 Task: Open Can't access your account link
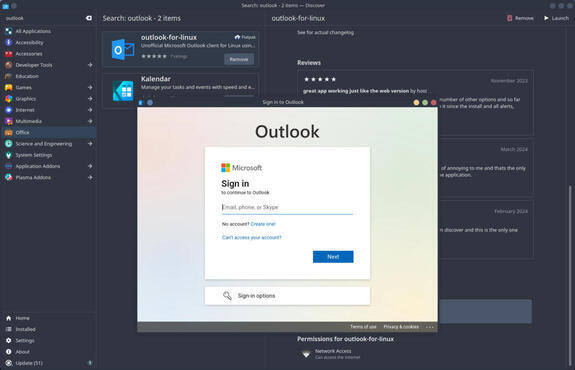click(x=252, y=237)
